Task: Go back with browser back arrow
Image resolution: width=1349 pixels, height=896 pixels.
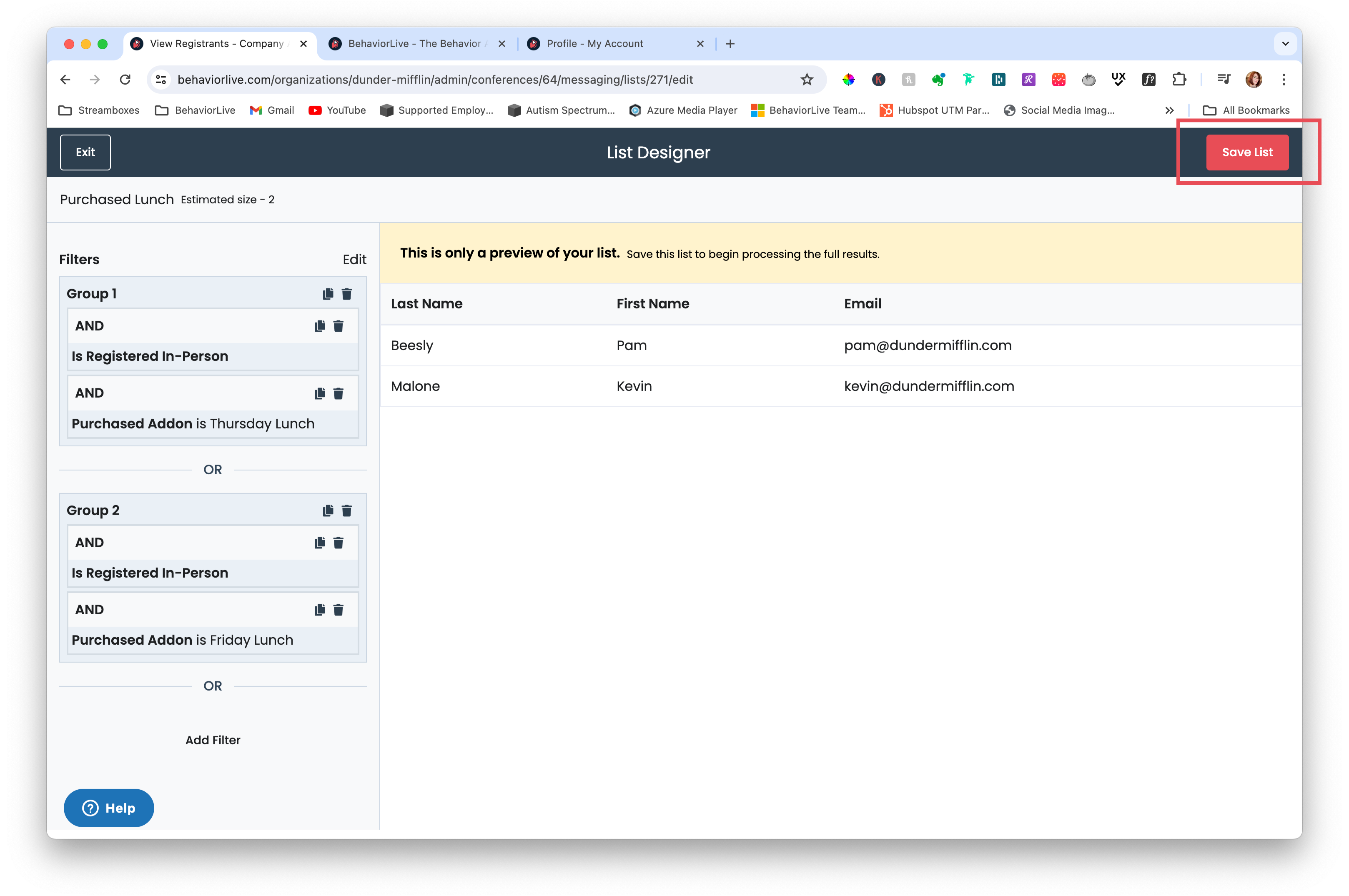Action: click(x=65, y=80)
